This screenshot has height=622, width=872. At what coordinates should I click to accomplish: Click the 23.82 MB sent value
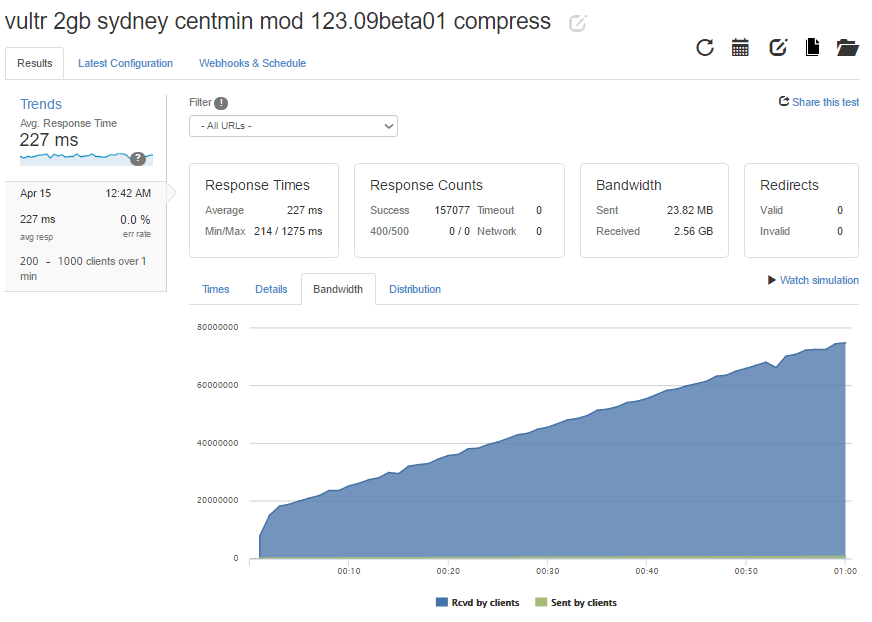(690, 210)
